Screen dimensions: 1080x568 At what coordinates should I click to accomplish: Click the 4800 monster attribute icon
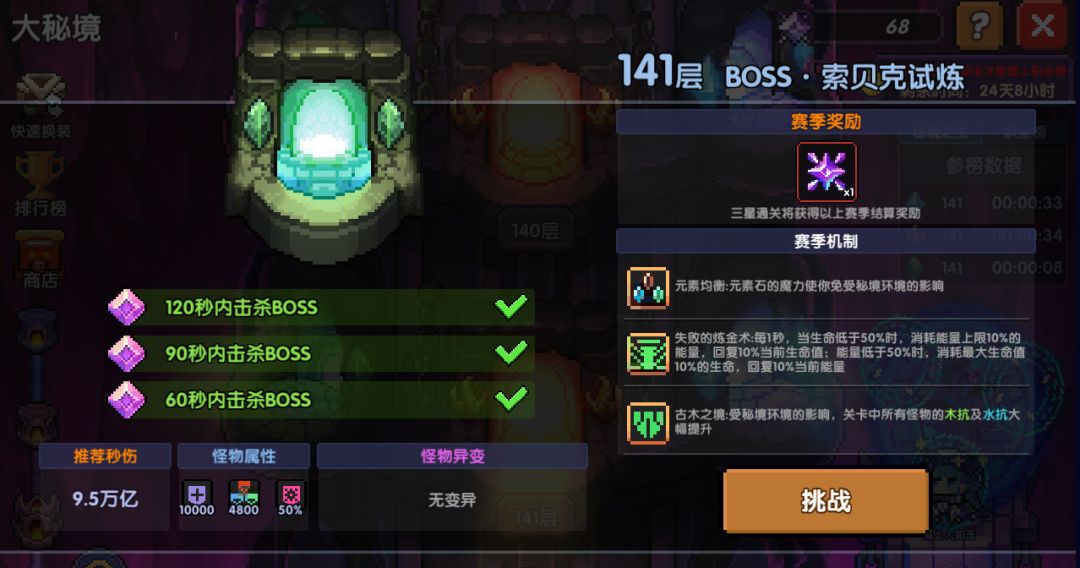pyautogui.click(x=243, y=498)
